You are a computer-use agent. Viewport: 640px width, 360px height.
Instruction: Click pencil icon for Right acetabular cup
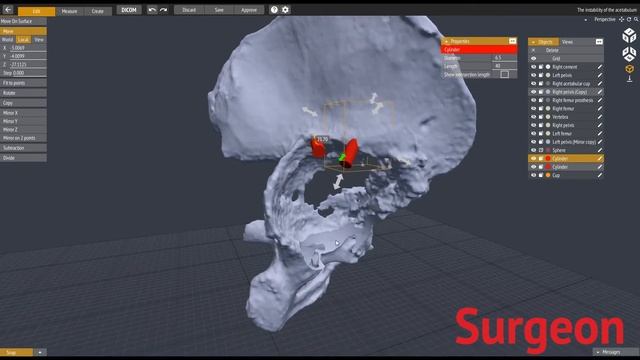[600, 84]
